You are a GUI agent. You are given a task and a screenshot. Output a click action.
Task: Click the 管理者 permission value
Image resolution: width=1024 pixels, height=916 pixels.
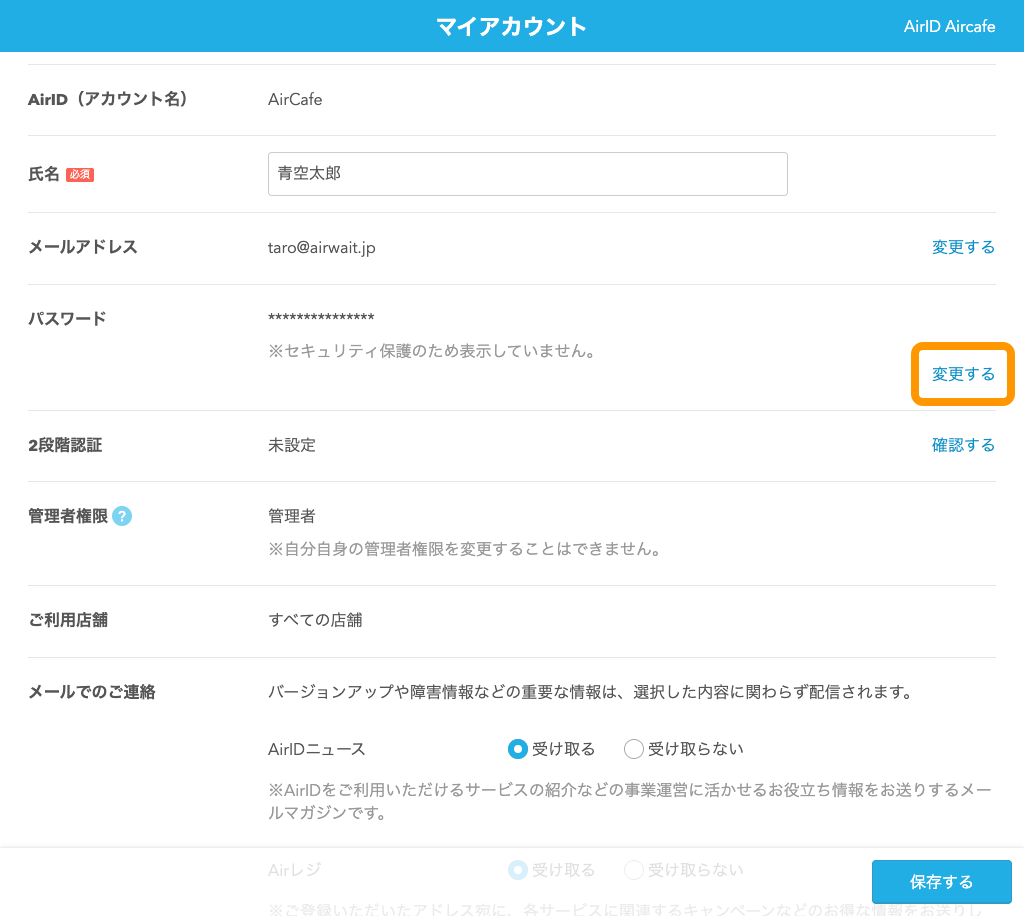click(x=290, y=516)
